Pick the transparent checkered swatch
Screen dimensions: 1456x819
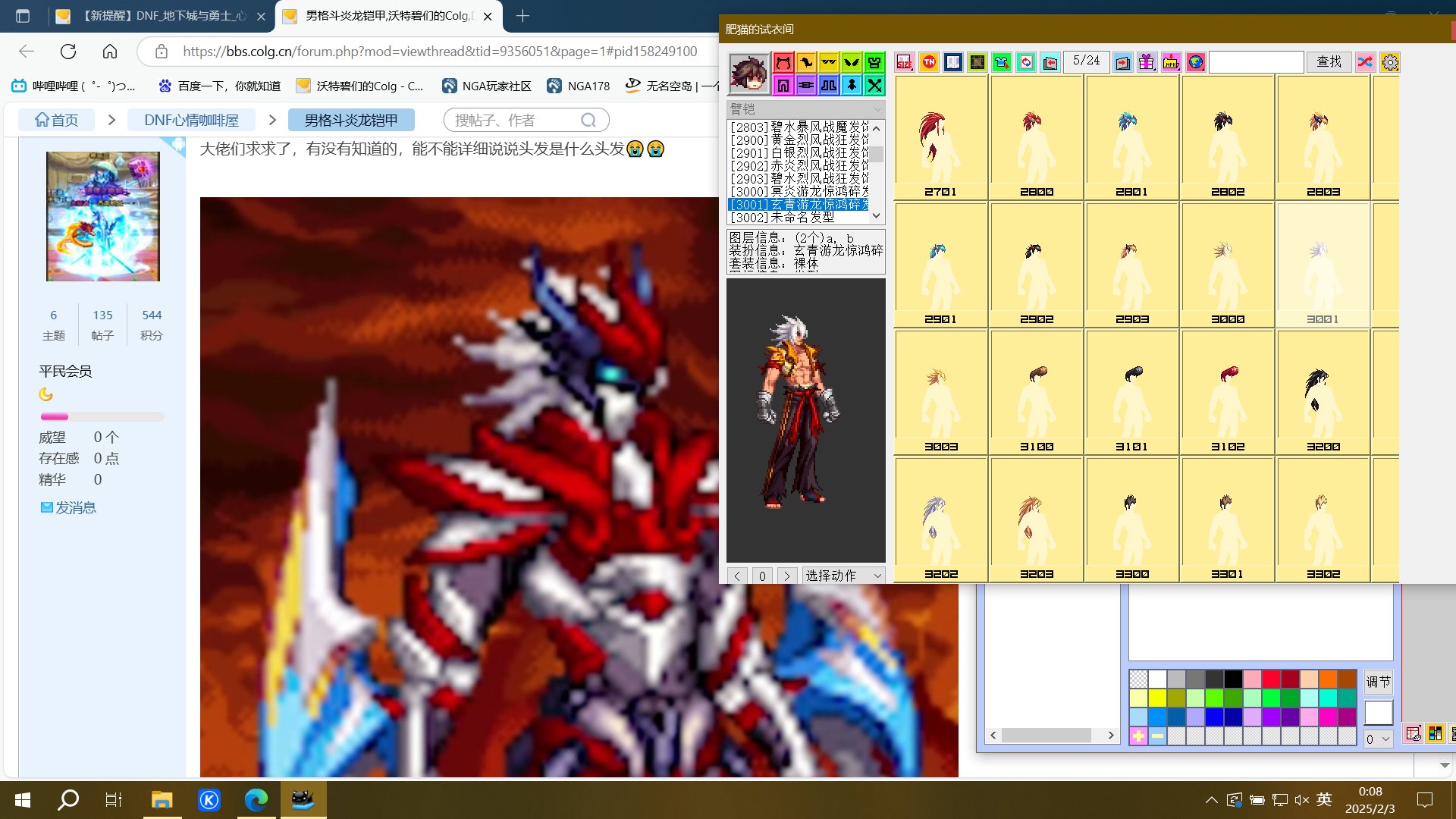click(1138, 679)
